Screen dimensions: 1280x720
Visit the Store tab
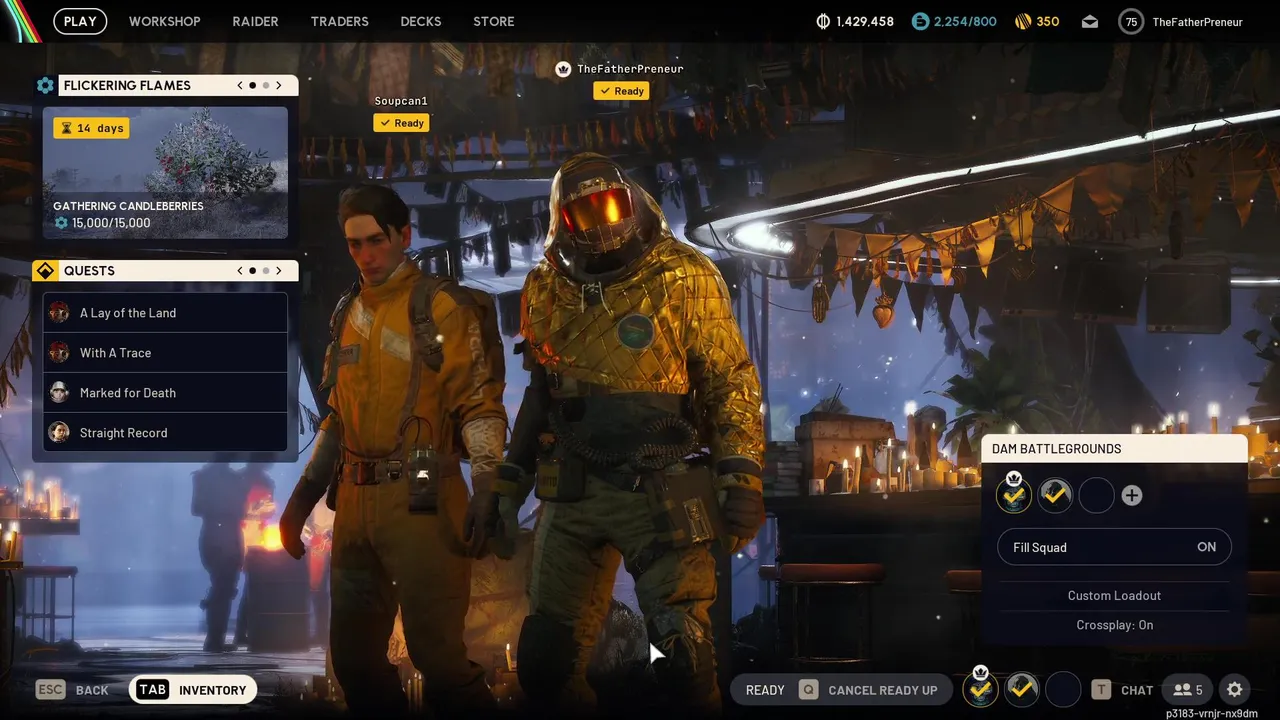[x=494, y=21]
